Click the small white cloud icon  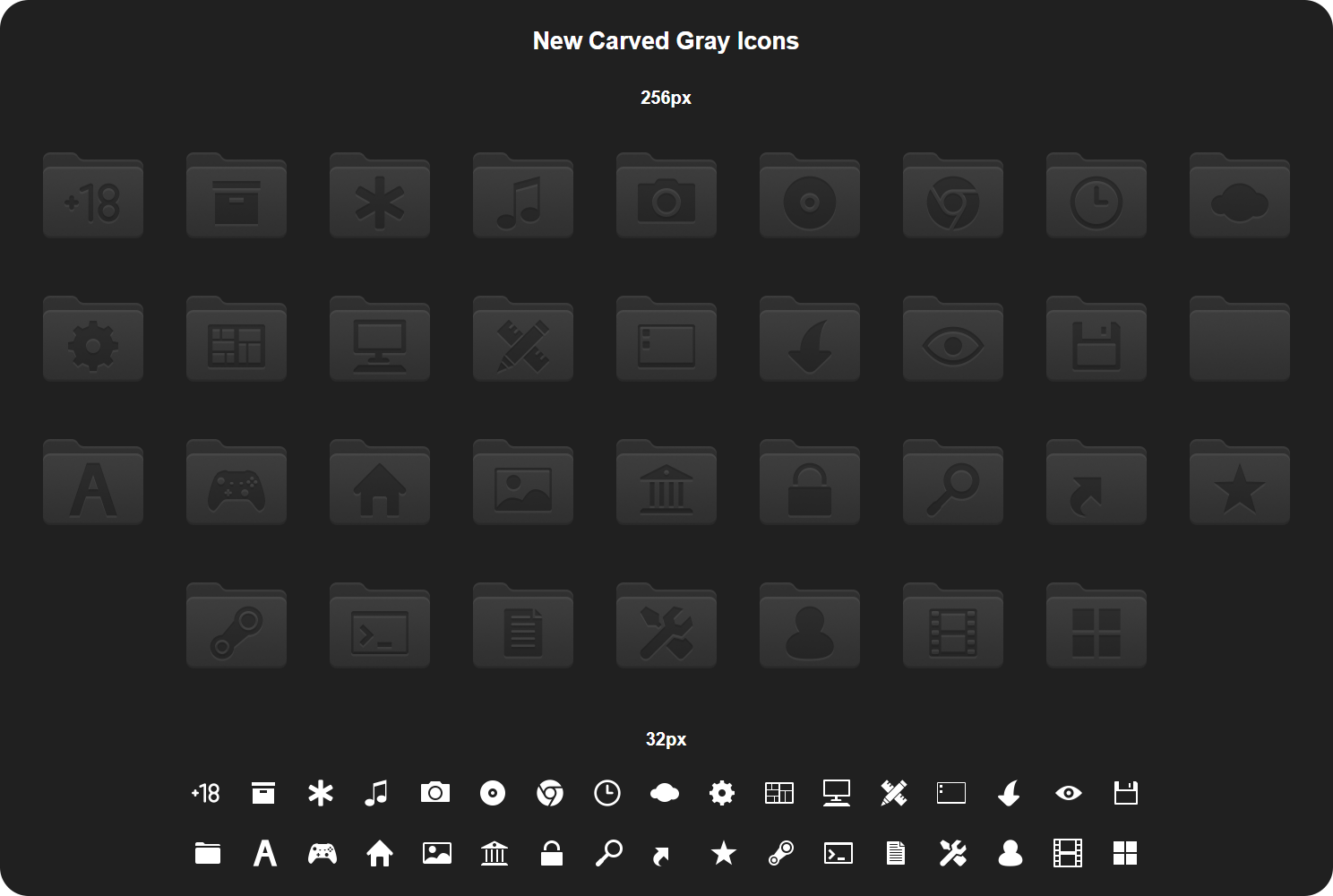tap(665, 793)
